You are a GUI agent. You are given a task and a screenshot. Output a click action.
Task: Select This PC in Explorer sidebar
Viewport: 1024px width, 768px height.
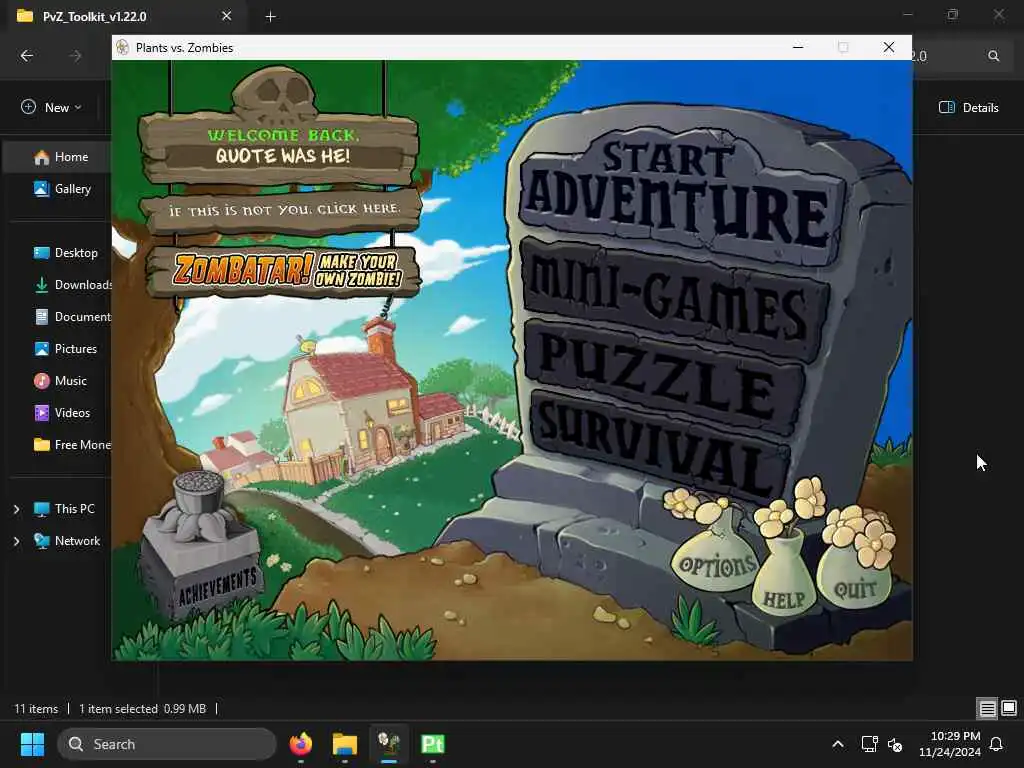pos(64,509)
